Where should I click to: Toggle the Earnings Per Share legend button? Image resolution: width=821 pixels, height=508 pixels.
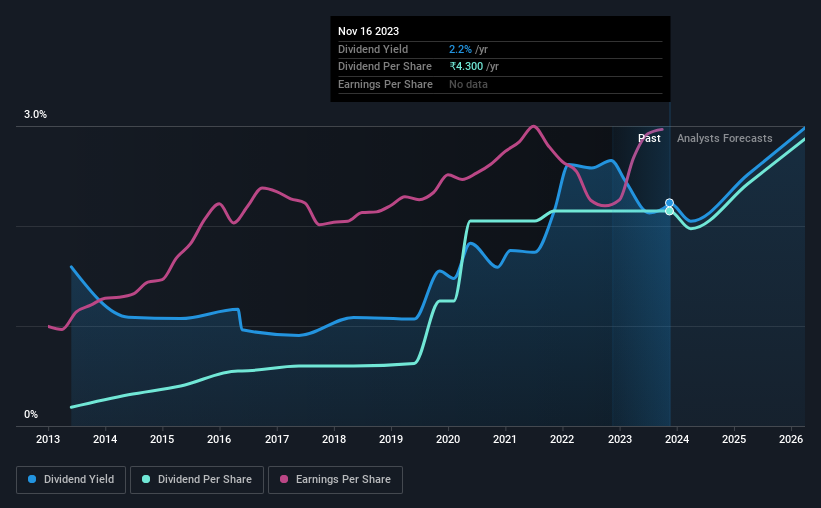click(335, 480)
